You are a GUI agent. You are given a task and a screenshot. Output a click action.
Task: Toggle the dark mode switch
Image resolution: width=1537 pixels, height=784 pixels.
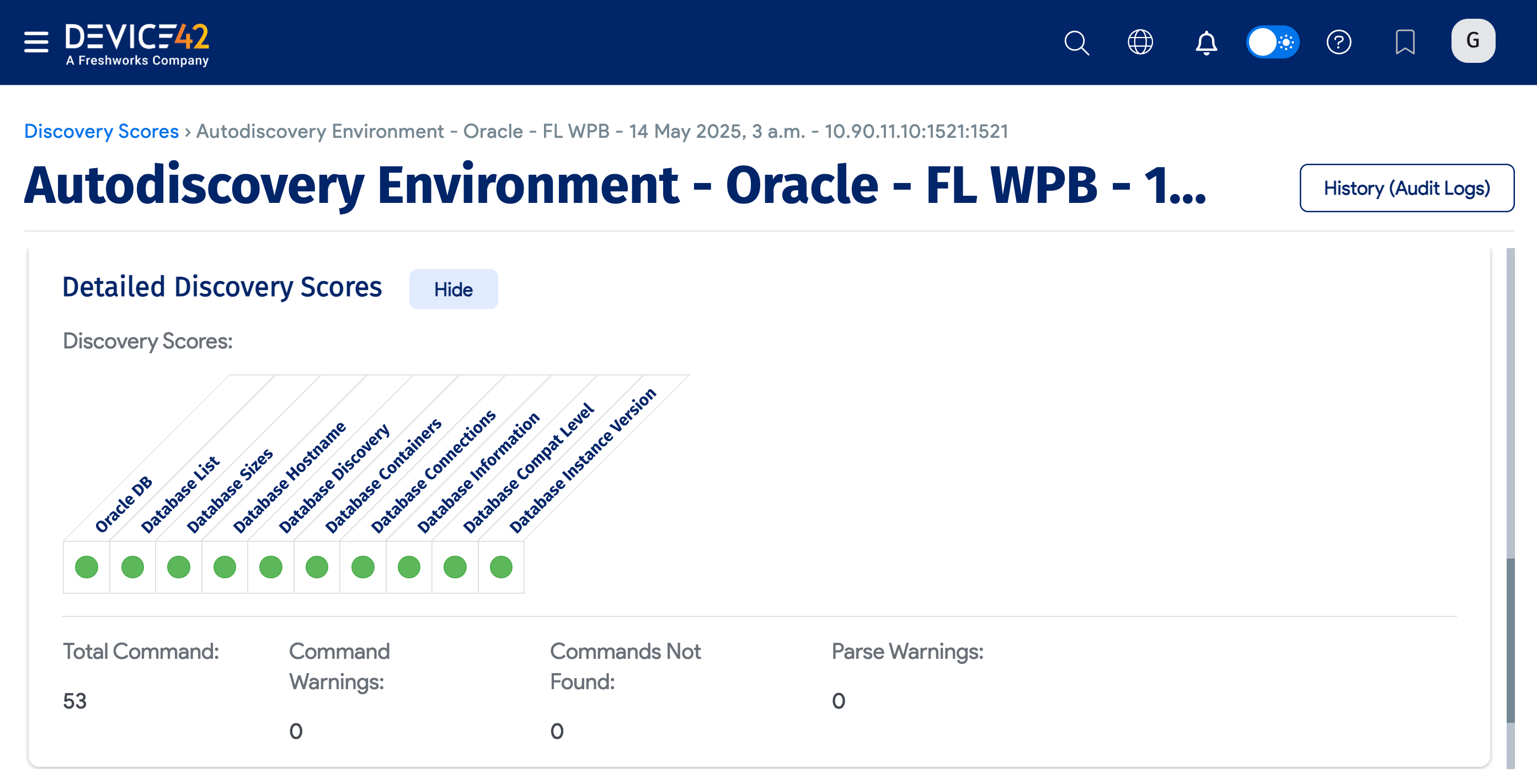1273,42
